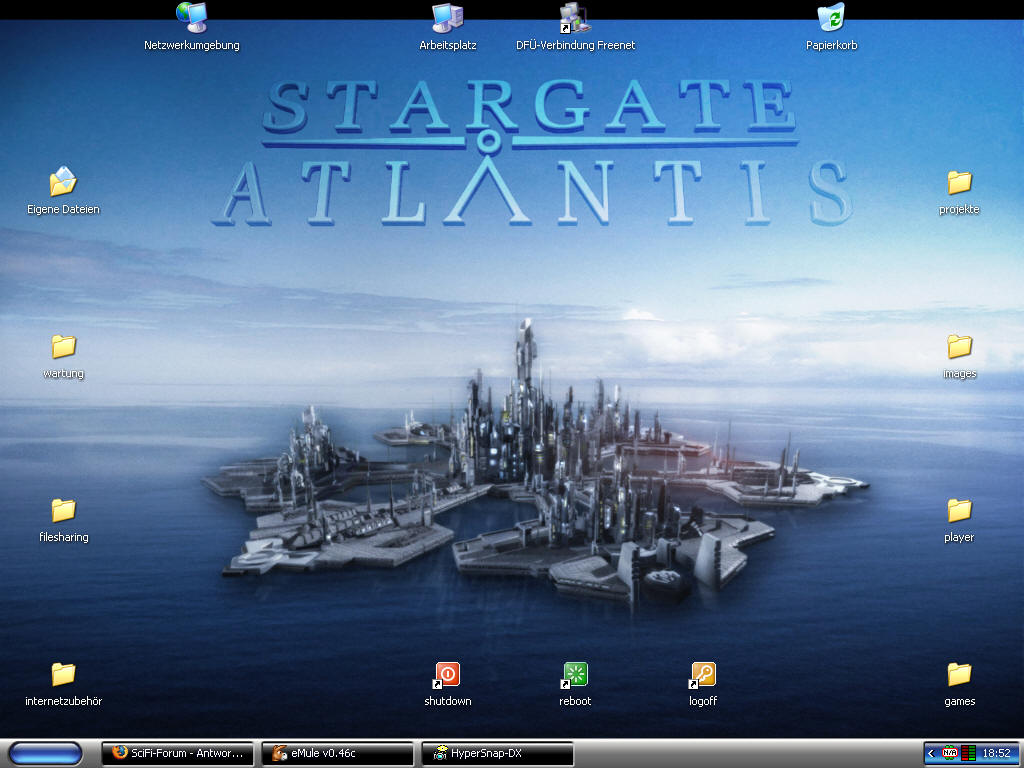Open the Papierkorb recycle bin
The image size is (1024, 768).
coord(831,18)
